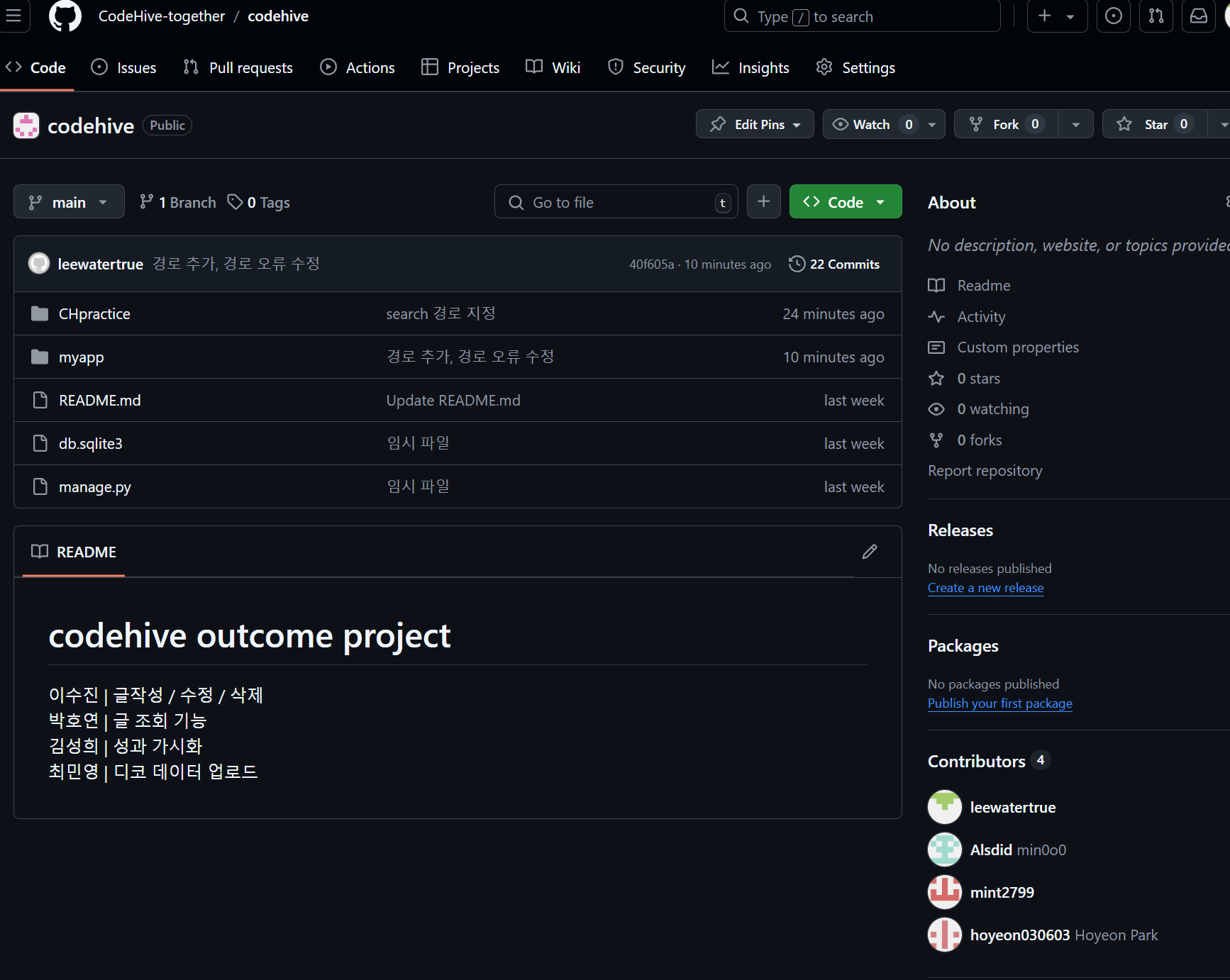Click the star icon beside 0 stars
This screenshot has width=1230, height=980.
click(936, 378)
